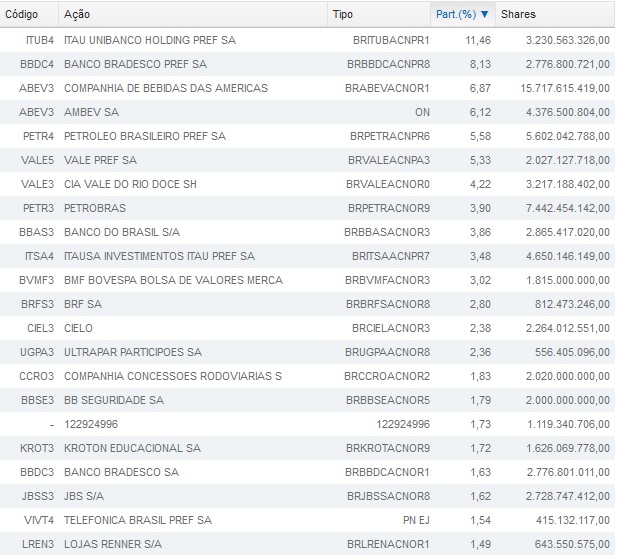The width and height of the screenshot is (618, 555).
Task: Click the sort arrow beside Part.(%)
Action: [485, 14]
